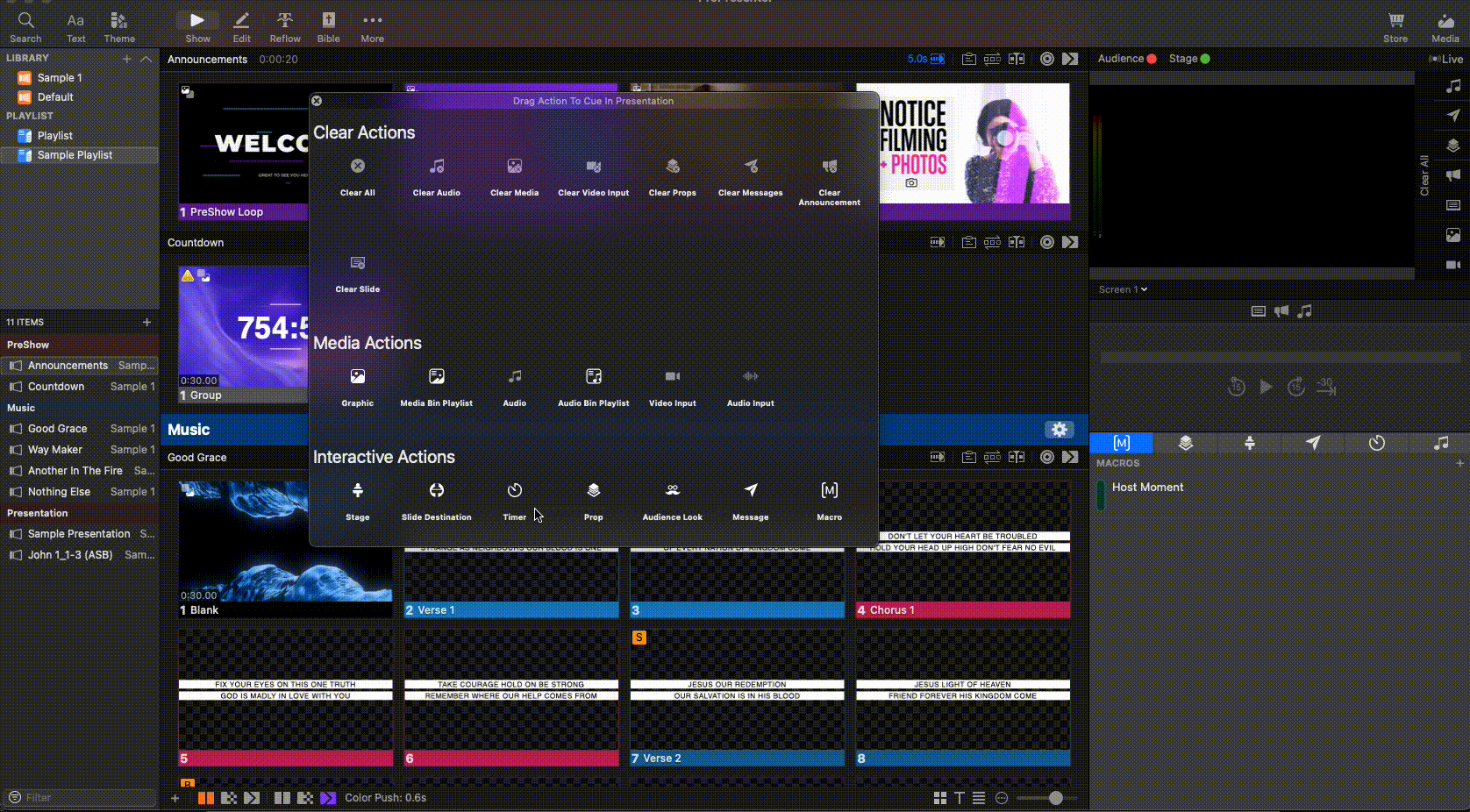Screen dimensions: 1470x812
Task: Choose the Audio Input action
Action: pyautogui.click(x=751, y=376)
